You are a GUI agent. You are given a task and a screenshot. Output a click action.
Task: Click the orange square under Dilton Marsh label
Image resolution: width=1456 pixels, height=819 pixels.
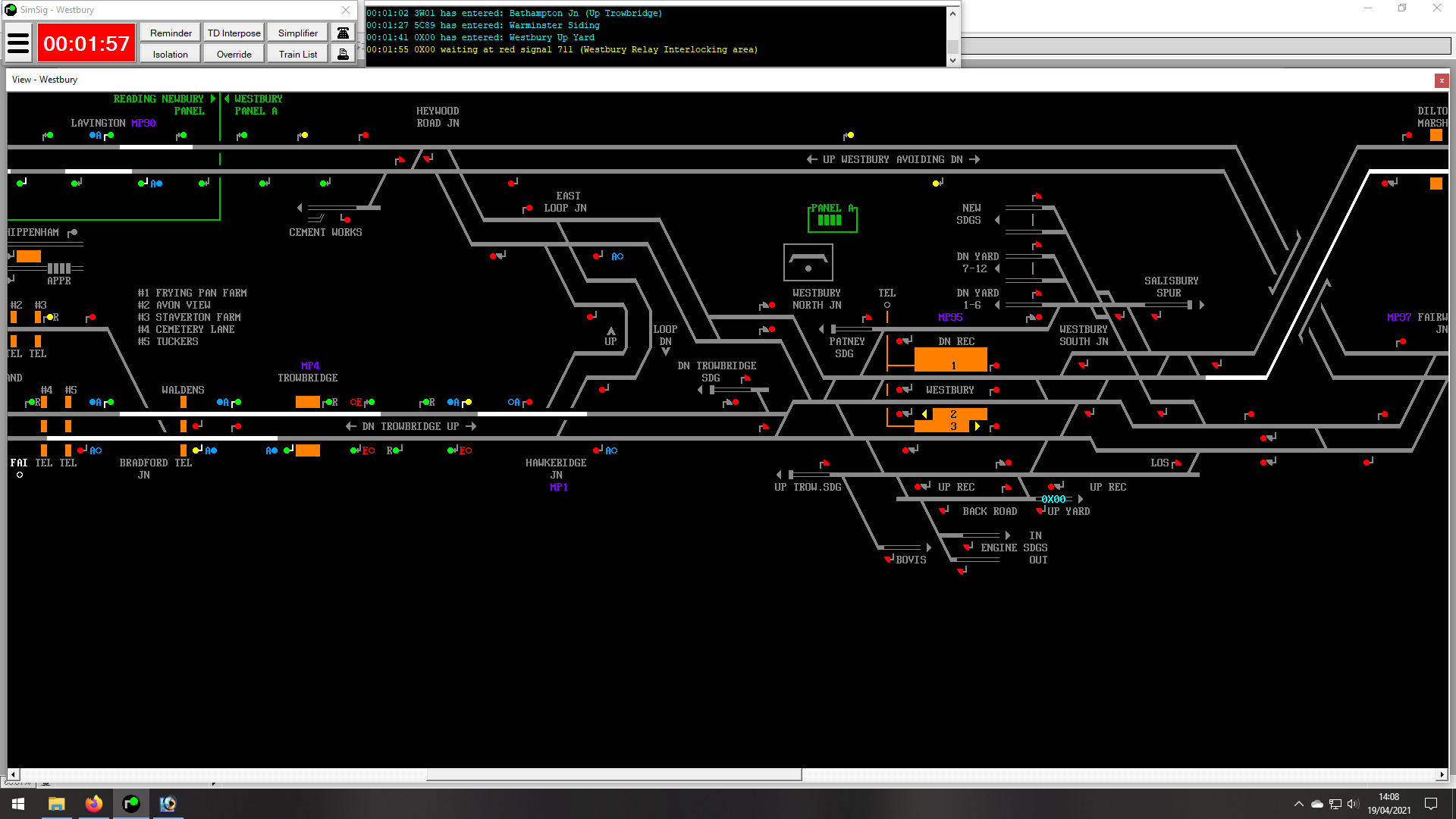1436,135
